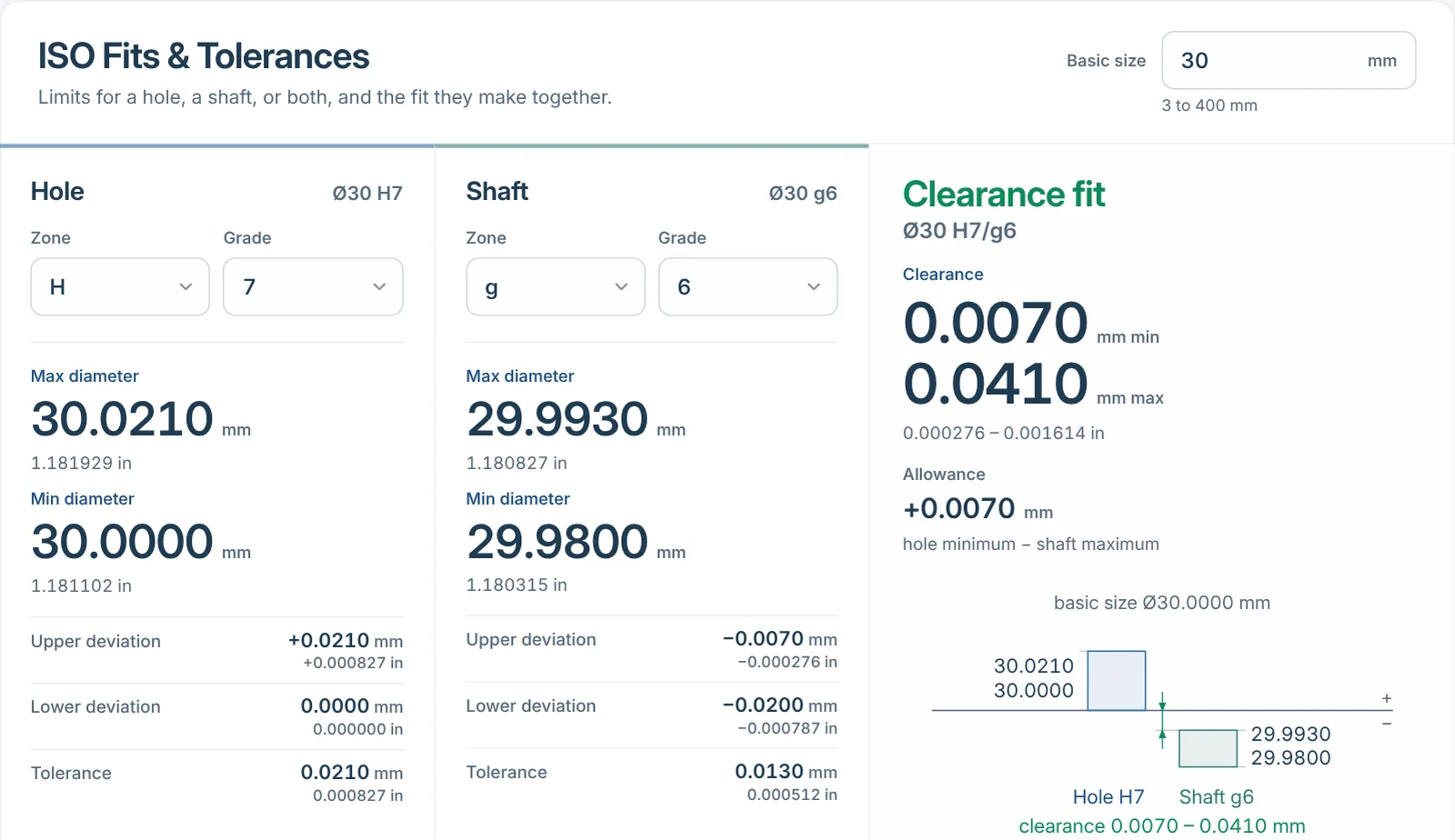Image resolution: width=1455 pixels, height=840 pixels.
Task: Select the hole min diameter 30.0000 value
Action: coord(122,542)
